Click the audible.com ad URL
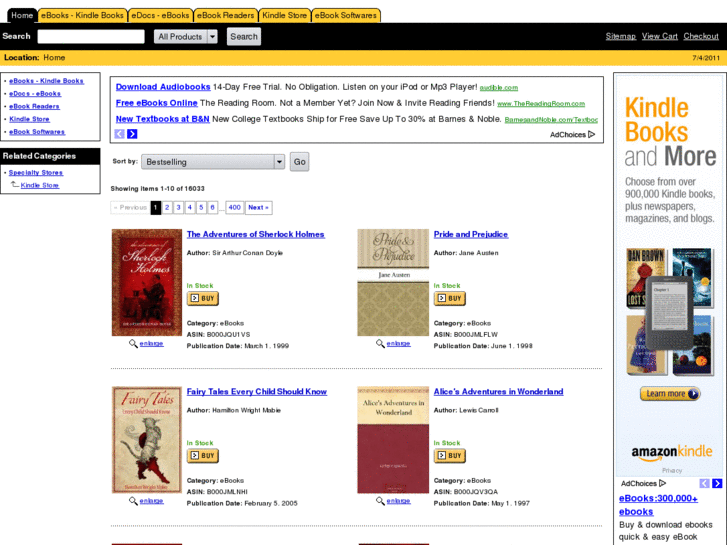Viewport: 727px width, 545px height. (499, 88)
